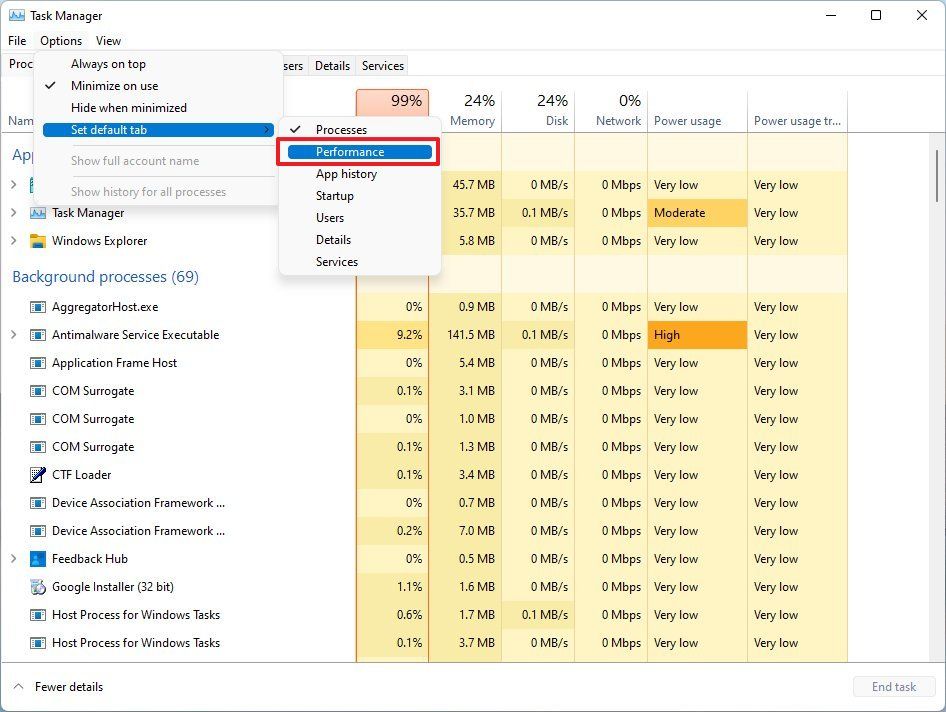Click the Windows Explorer folder icon
The image size is (946, 712).
pyautogui.click(x=38, y=240)
